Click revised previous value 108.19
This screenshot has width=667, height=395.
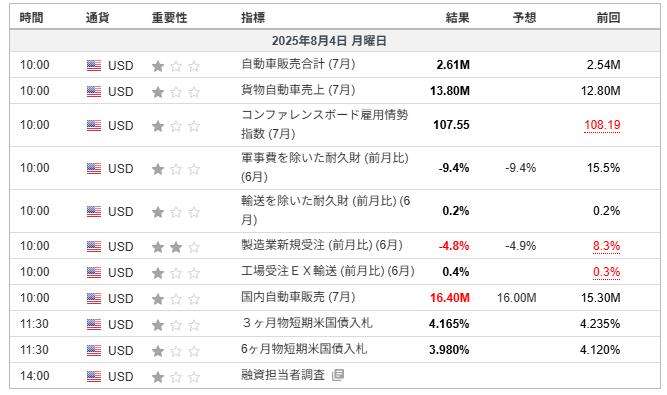pyautogui.click(x=602, y=125)
